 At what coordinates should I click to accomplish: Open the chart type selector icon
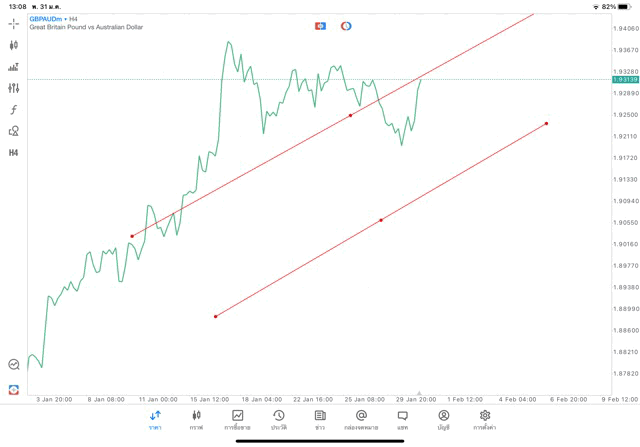(14, 45)
